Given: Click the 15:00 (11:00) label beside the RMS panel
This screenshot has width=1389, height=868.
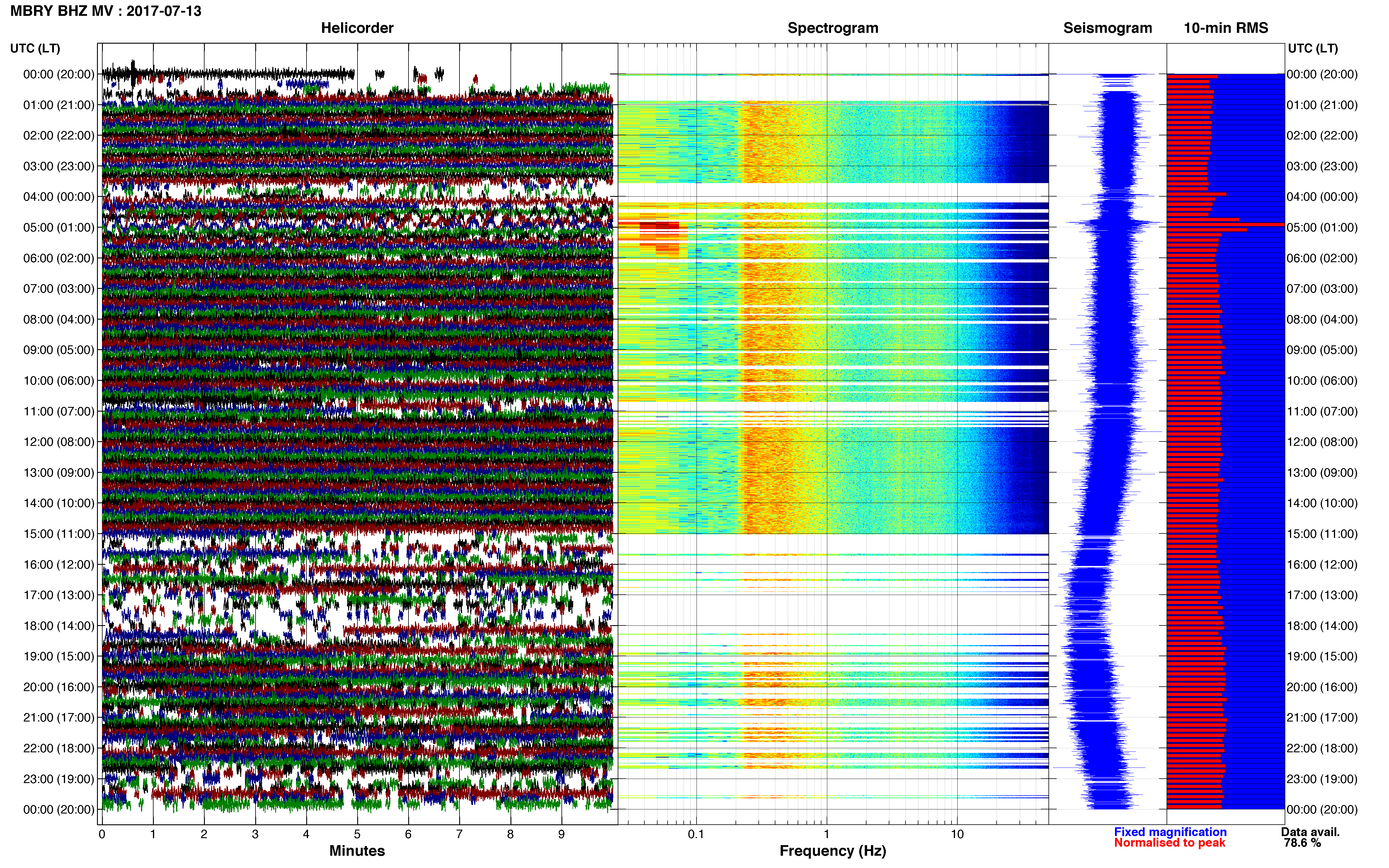Looking at the screenshot, I should pos(1322,534).
